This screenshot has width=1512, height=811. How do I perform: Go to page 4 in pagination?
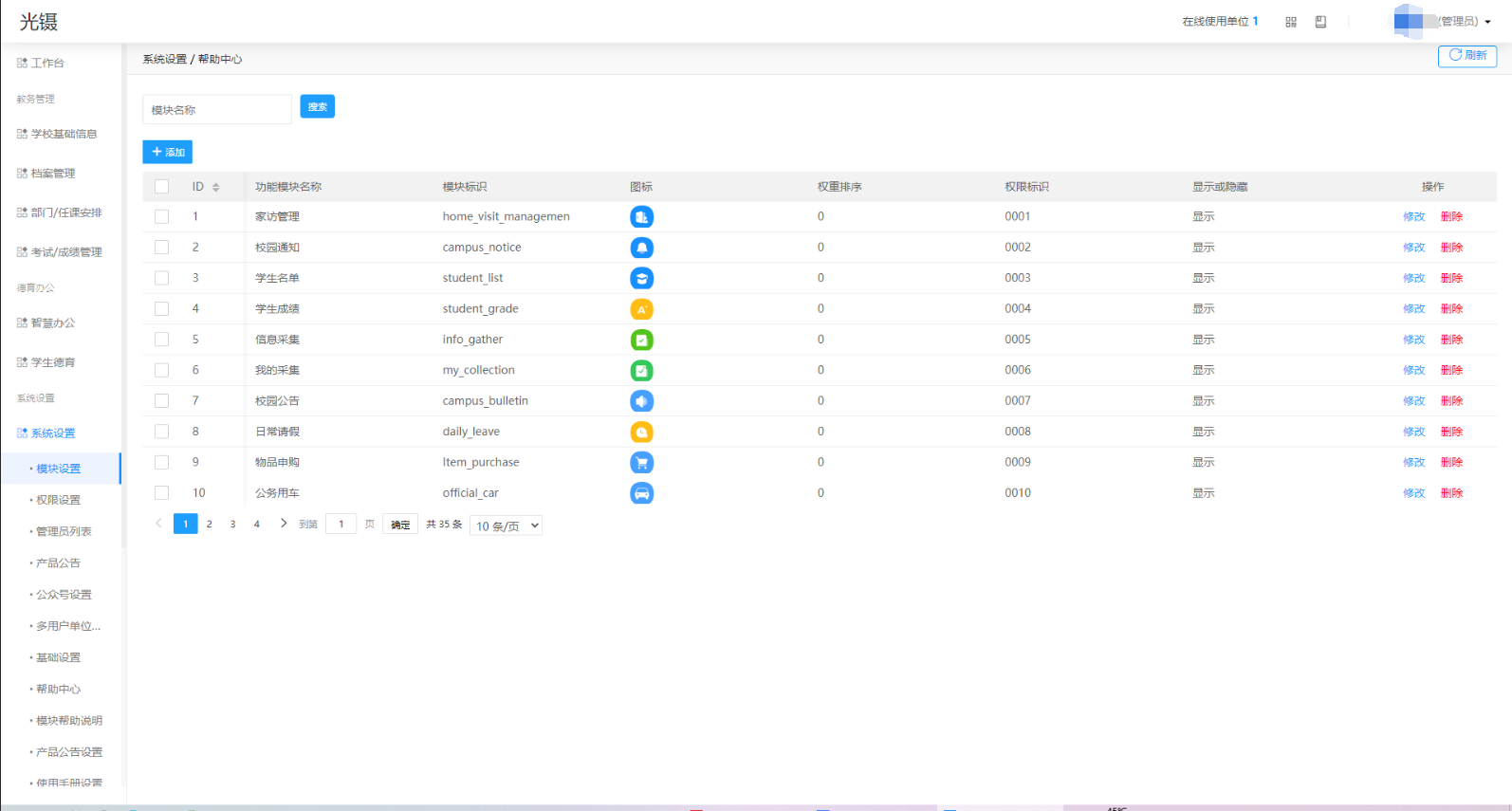pyautogui.click(x=257, y=524)
